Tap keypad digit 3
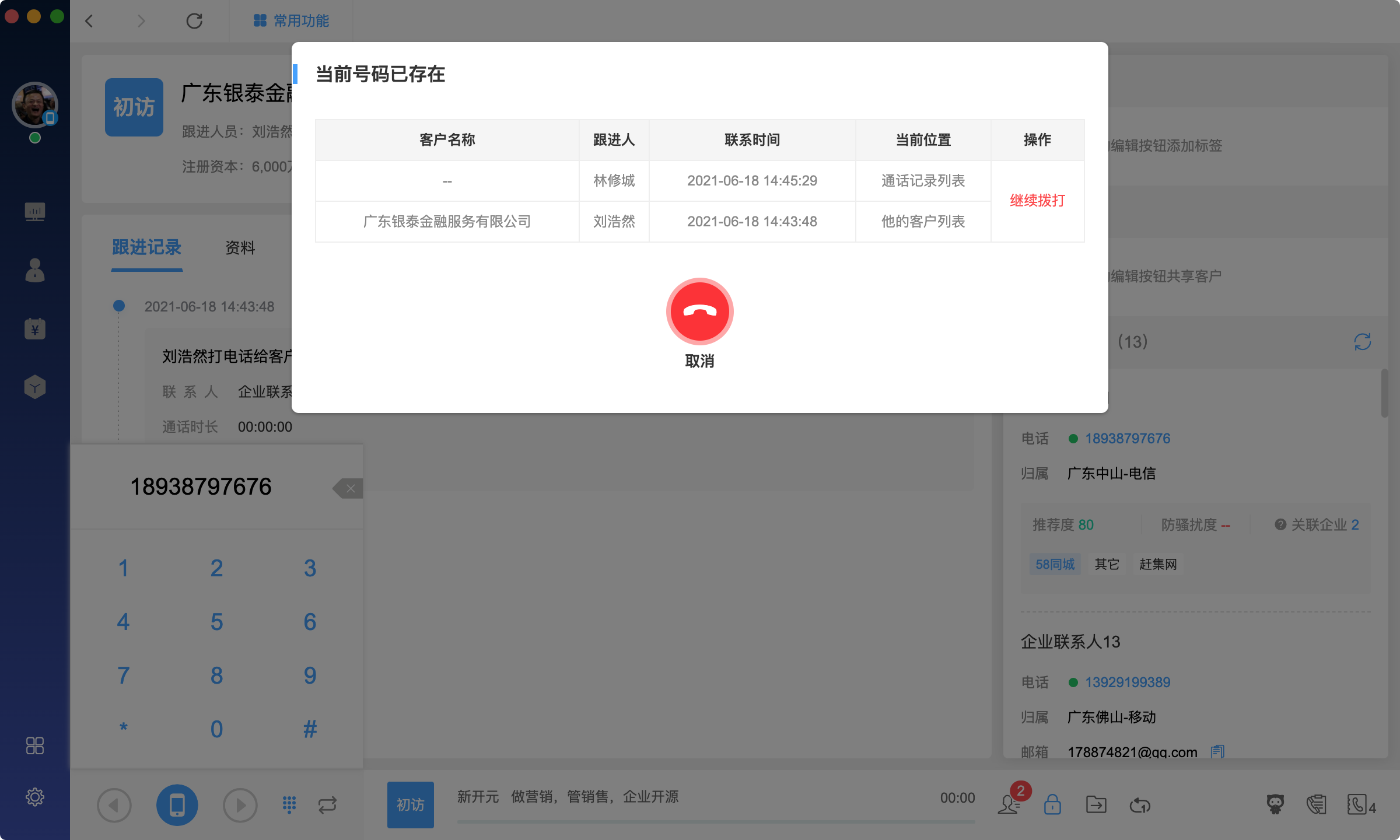 pos(310,568)
